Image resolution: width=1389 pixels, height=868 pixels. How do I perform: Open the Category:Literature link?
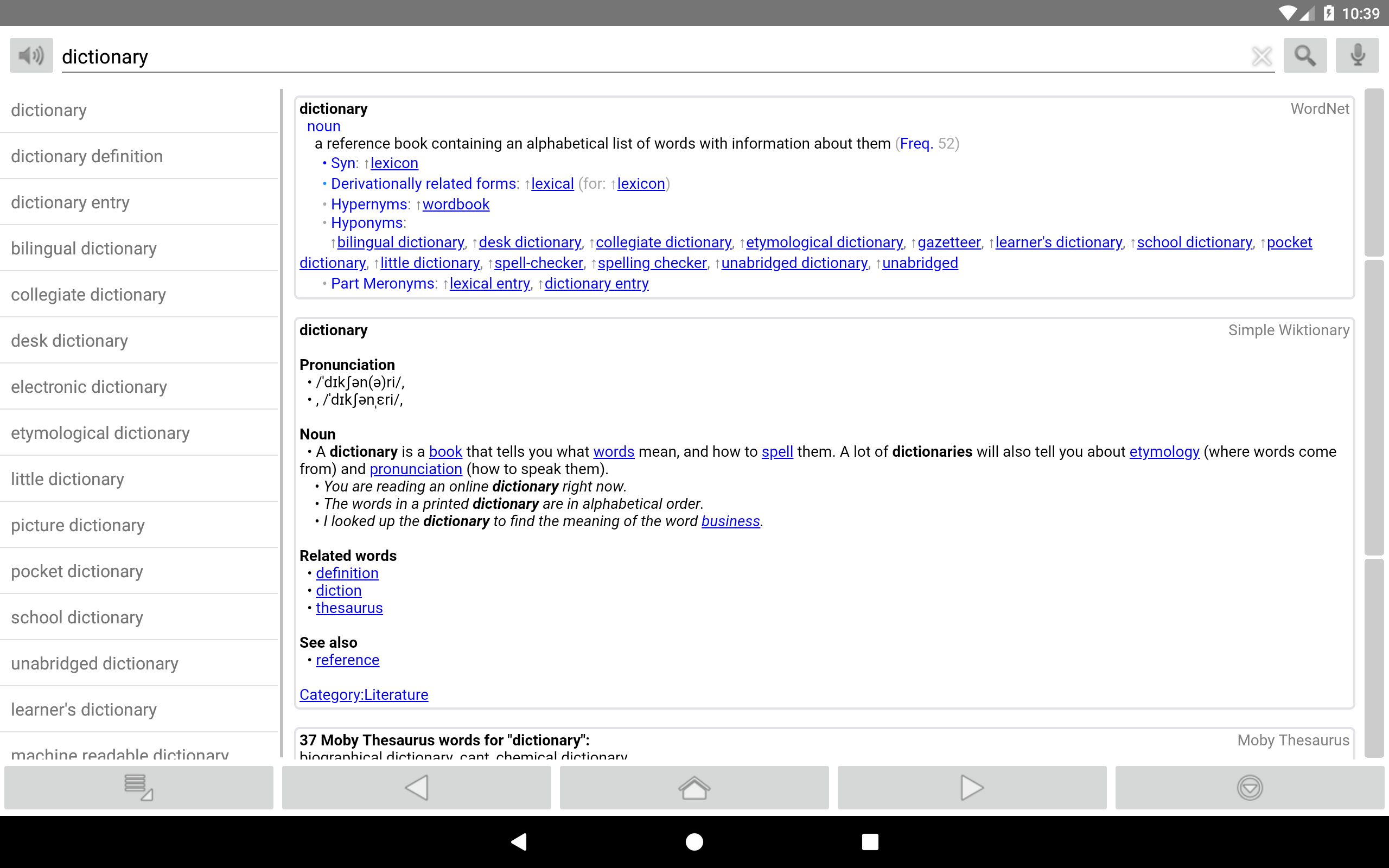[x=364, y=694]
